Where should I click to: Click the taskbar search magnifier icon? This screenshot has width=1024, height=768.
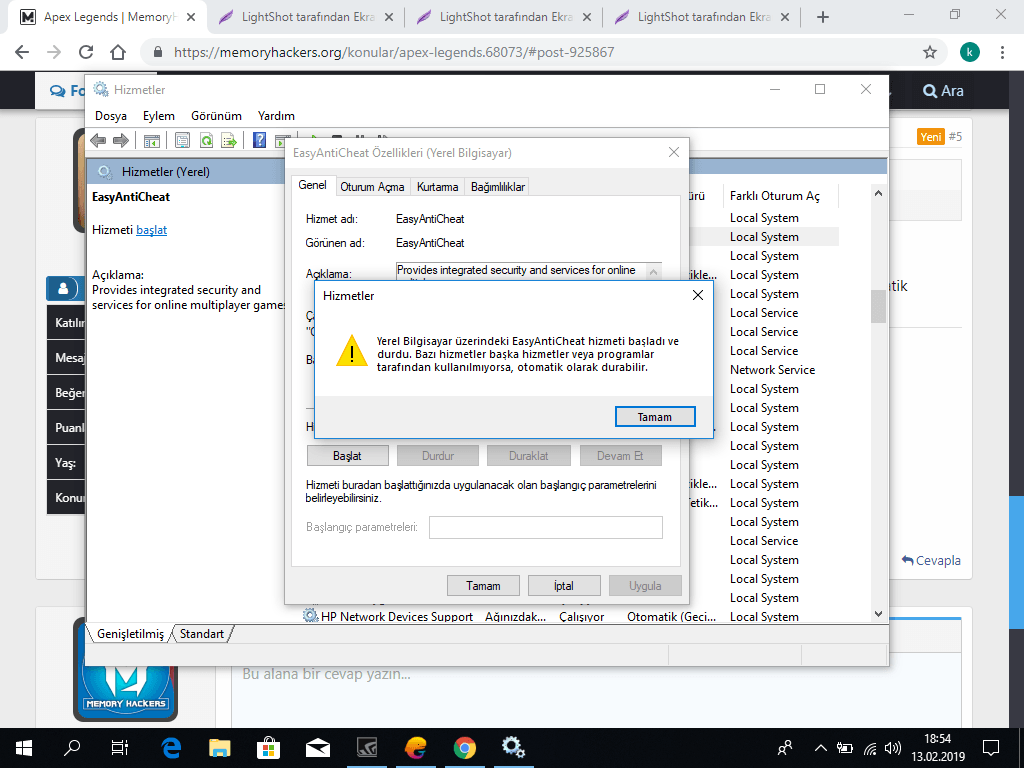pos(71,748)
